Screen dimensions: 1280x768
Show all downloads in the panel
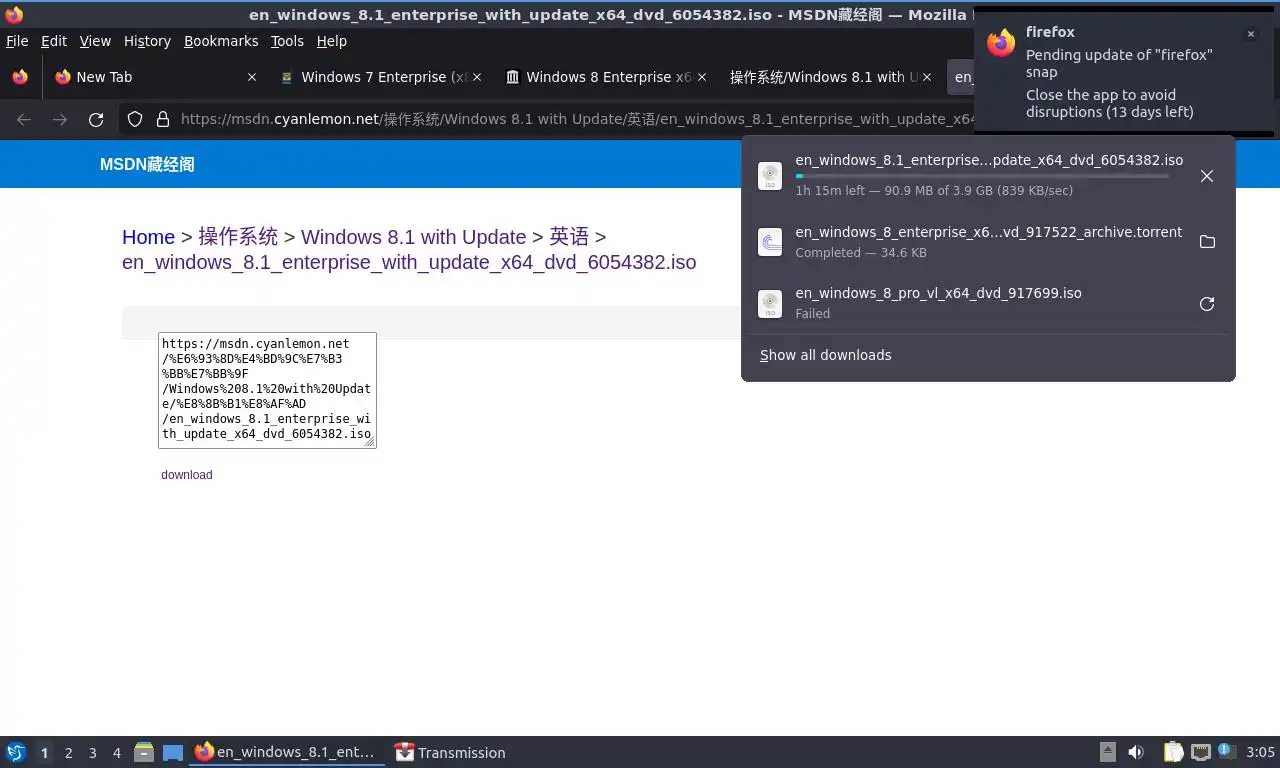pyautogui.click(x=825, y=355)
